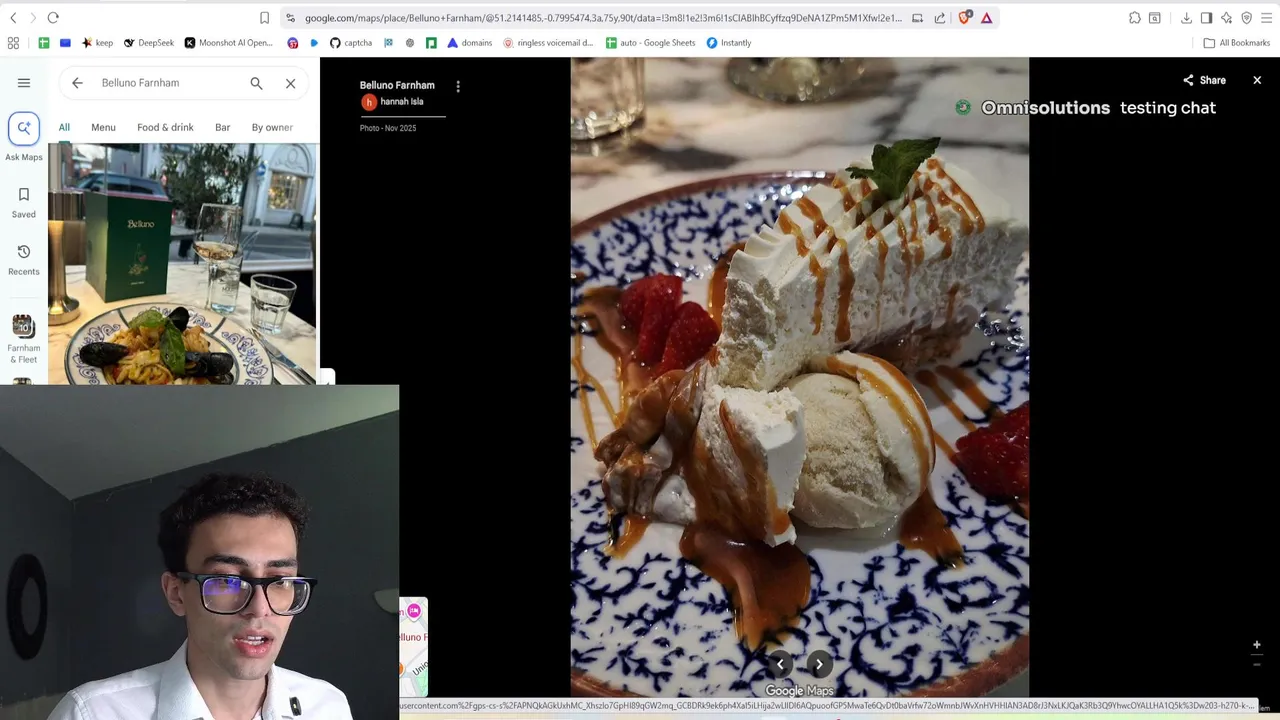Select the All photos tab

pyautogui.click(x=64, y=128)
